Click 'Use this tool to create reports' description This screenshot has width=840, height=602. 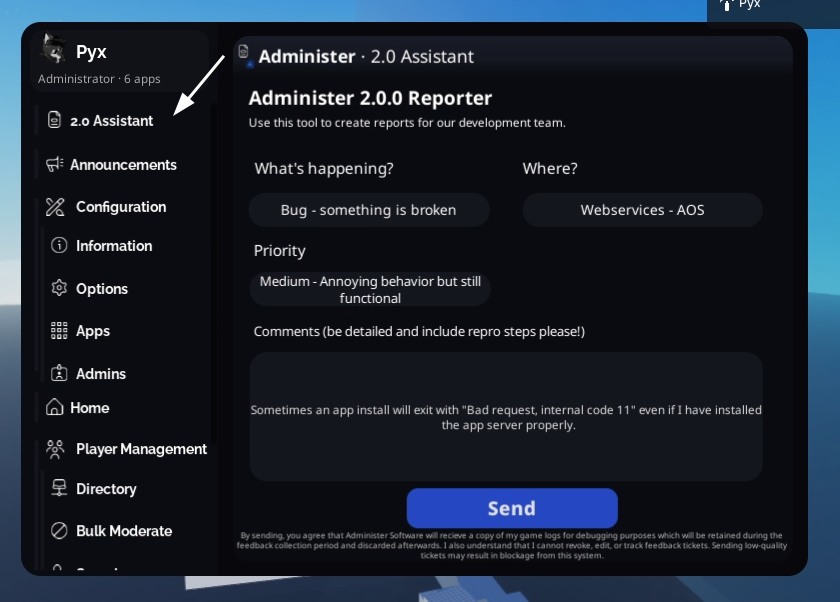coord(407,123)
